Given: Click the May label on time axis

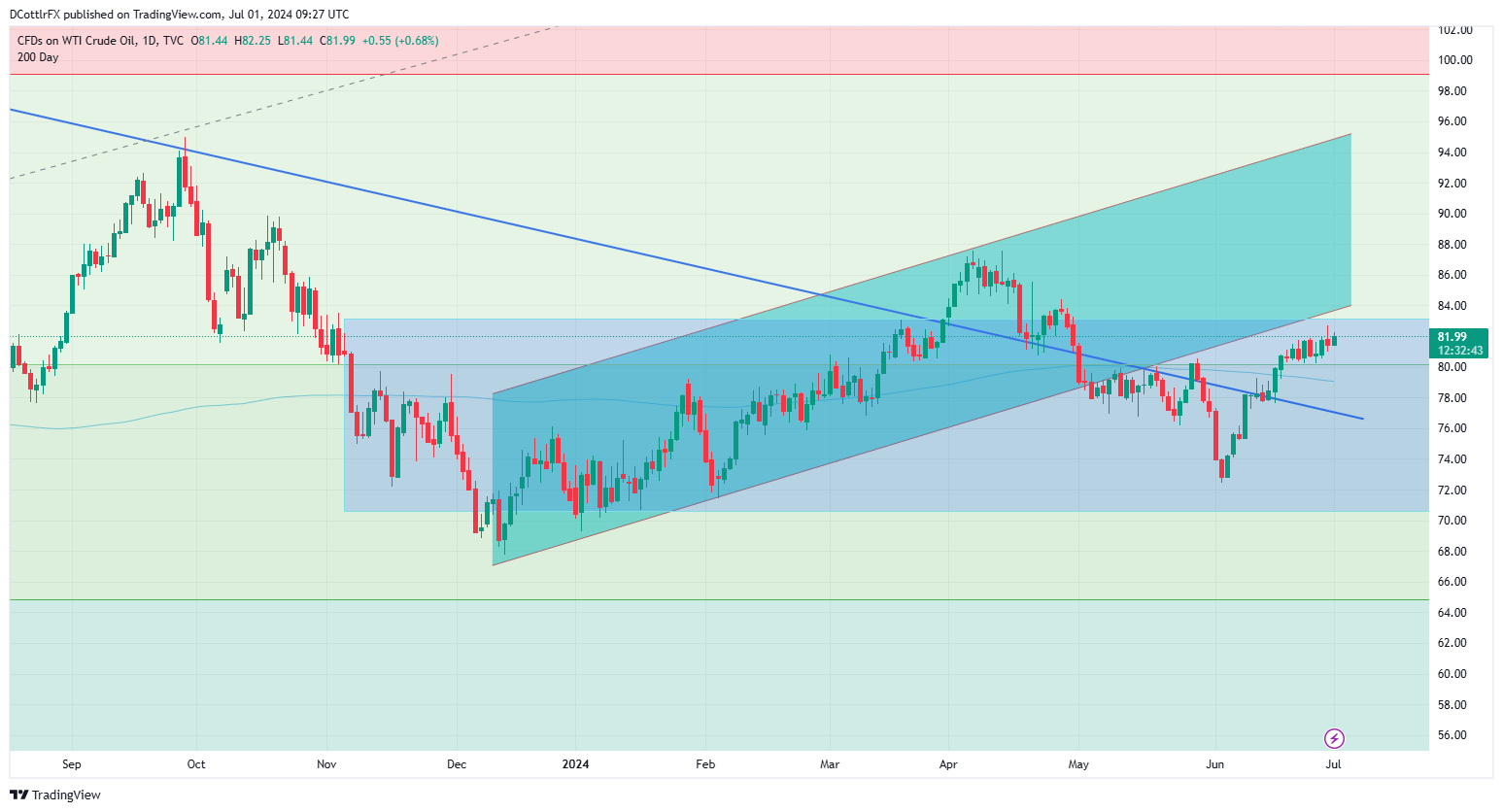Looking at the screenshot, I should pyautogui.click(x=1078, y=764).
